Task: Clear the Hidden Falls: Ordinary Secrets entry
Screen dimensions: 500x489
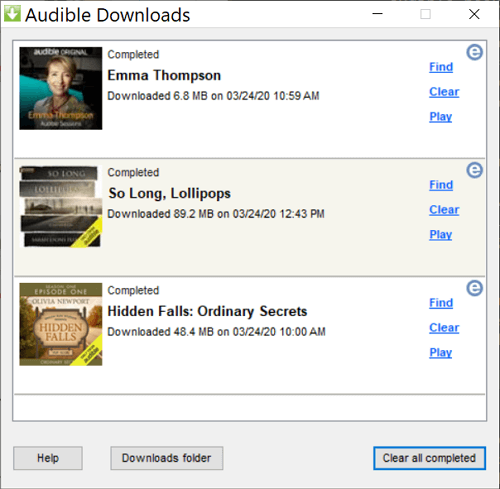Action: 444,328
